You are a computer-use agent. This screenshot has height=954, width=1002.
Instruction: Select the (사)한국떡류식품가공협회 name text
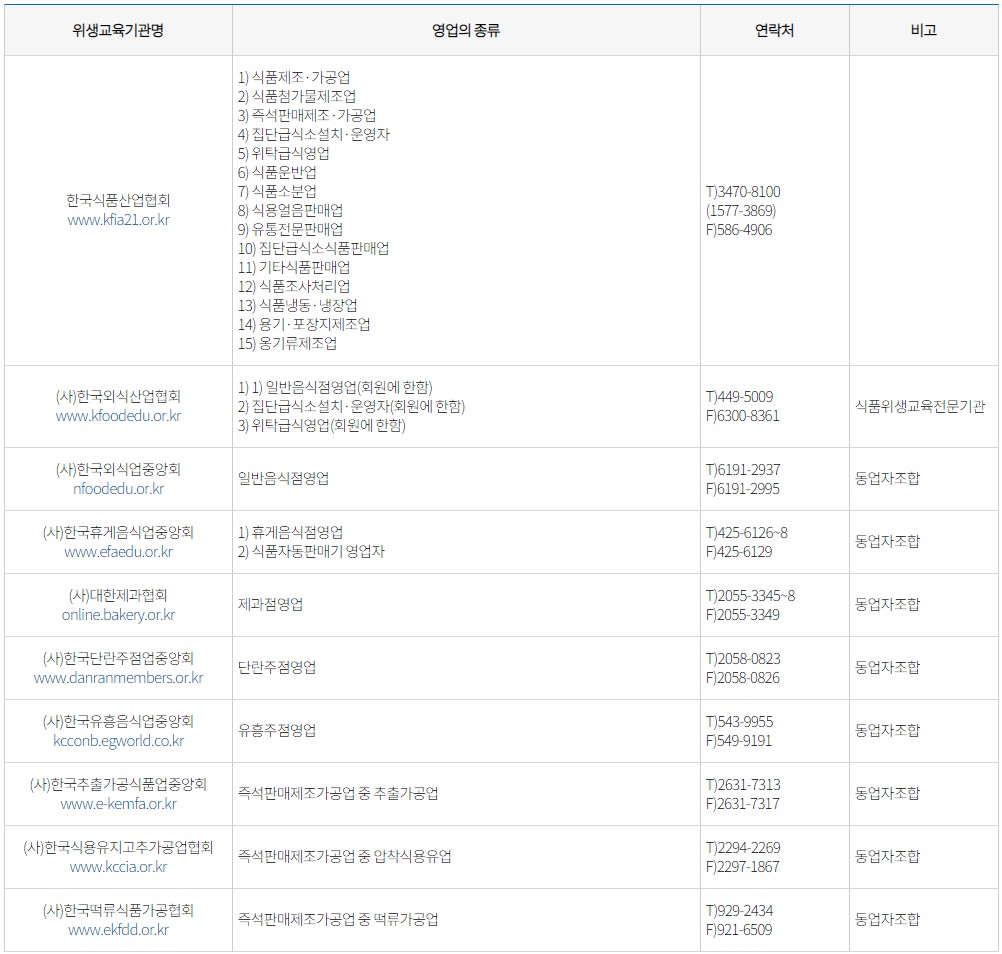(118, 911)
